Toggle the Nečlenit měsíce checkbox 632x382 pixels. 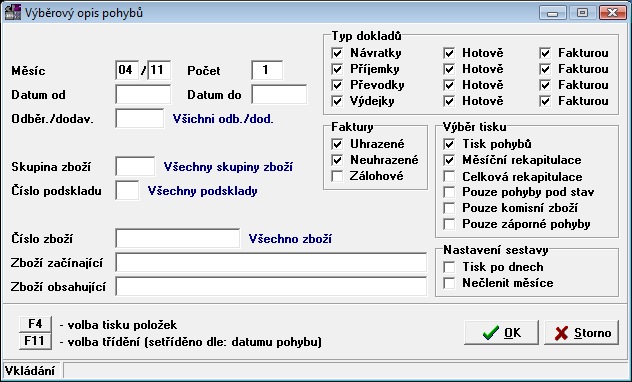click(x=449, y=283)
